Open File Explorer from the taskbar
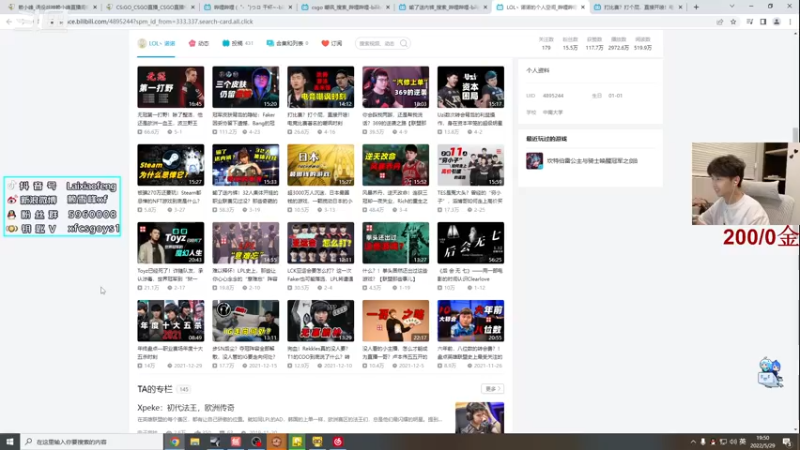Image resolution: width=800 pixels, height=450 pixels. (195, 442)
